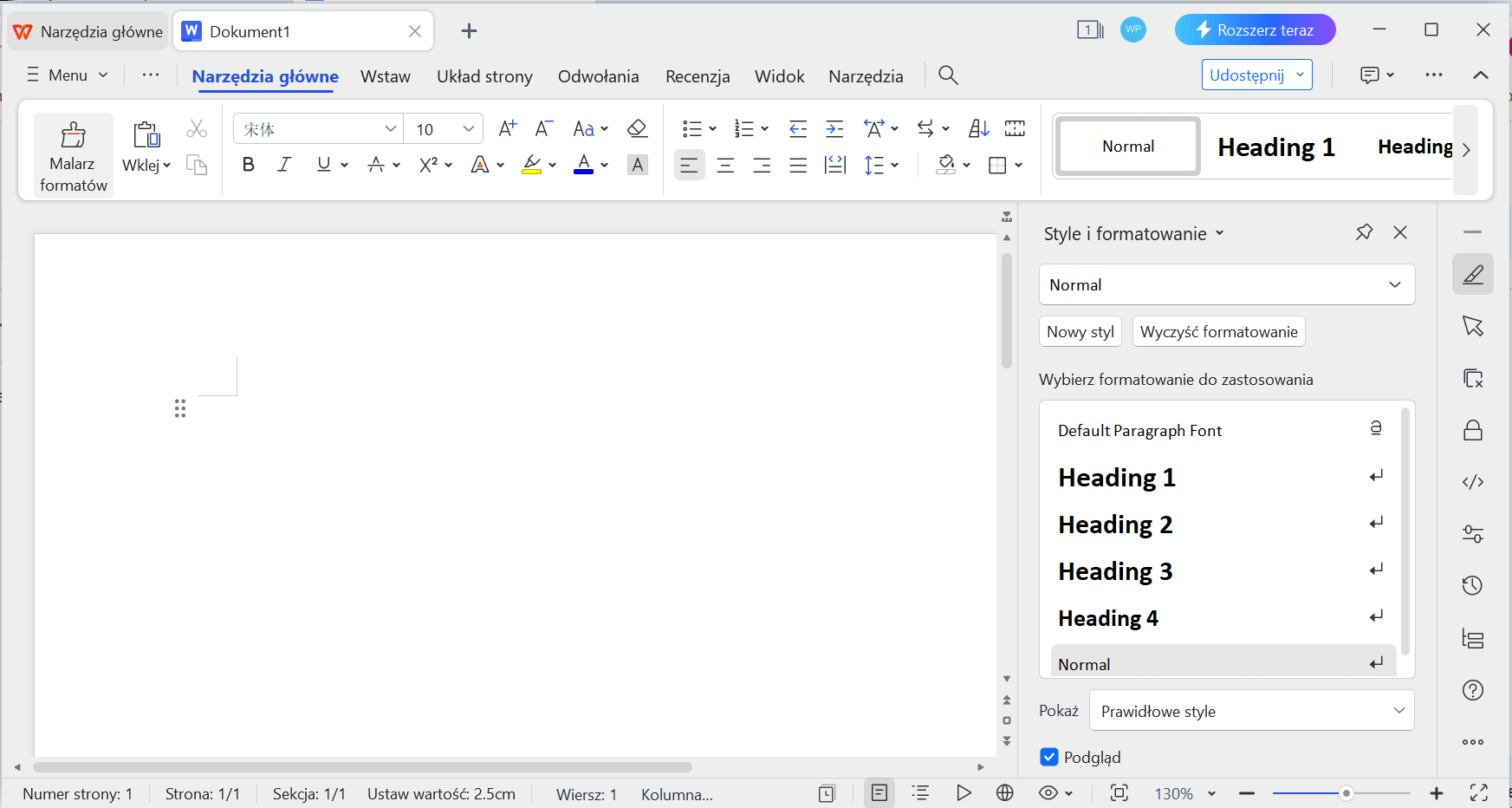Viewport: 1512px width, 808px height.
Task: Center align the paragraph
Action: pos(725,165)
